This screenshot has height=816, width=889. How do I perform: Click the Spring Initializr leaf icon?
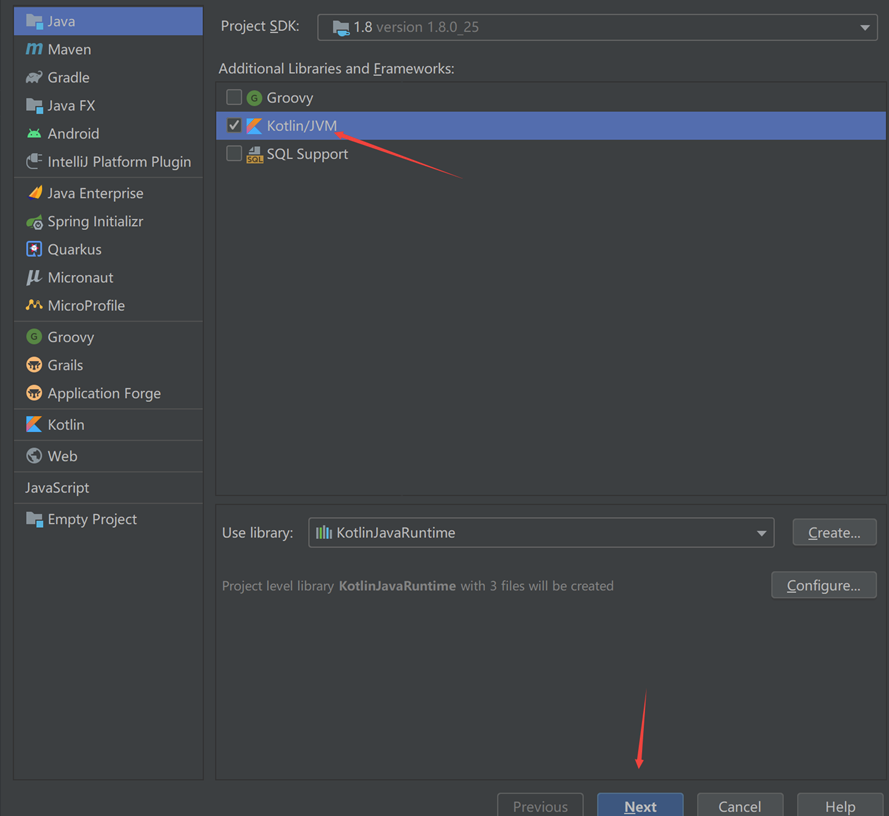coord(34,222)
